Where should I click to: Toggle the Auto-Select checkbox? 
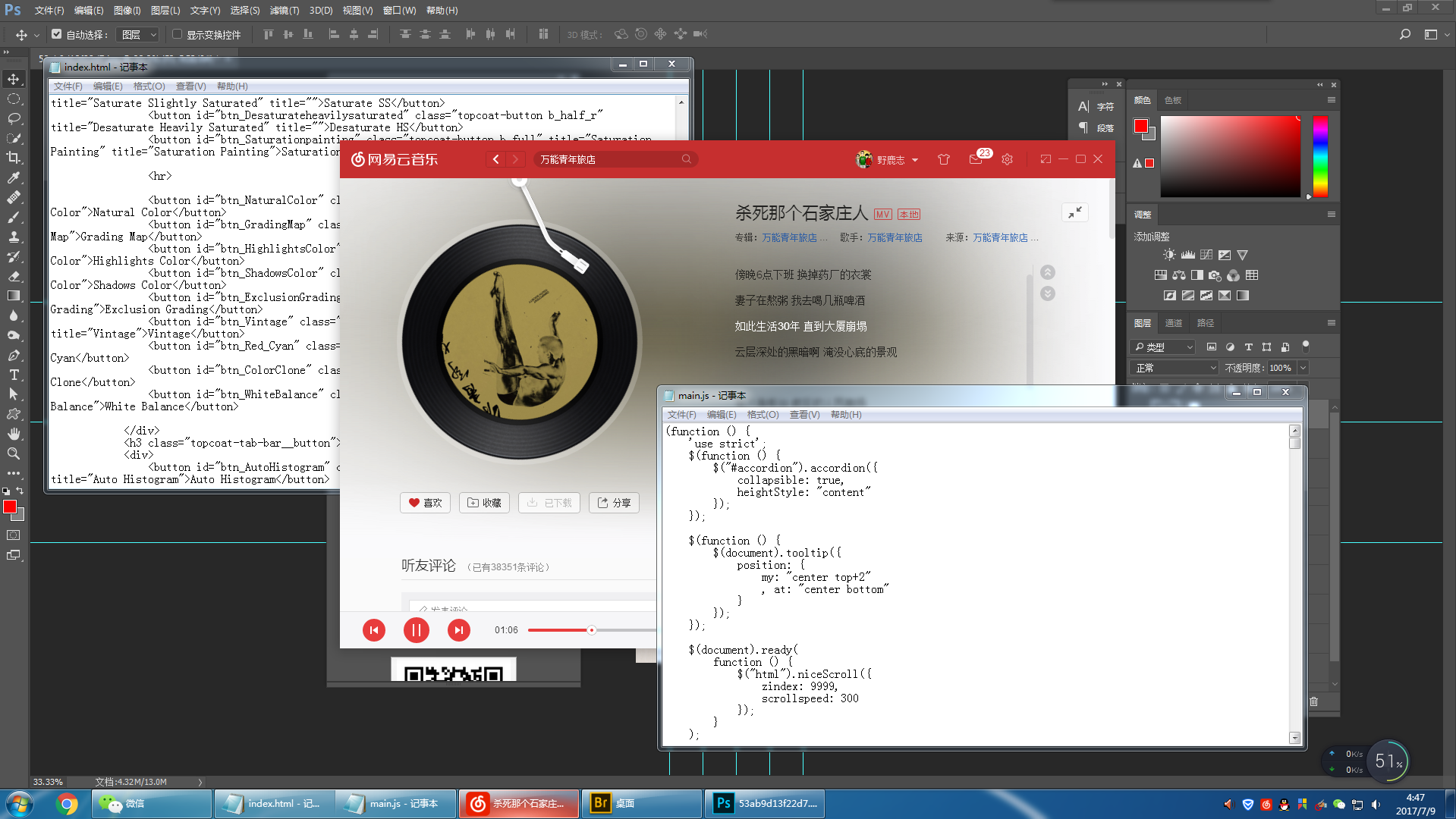[x=57, y=34]
